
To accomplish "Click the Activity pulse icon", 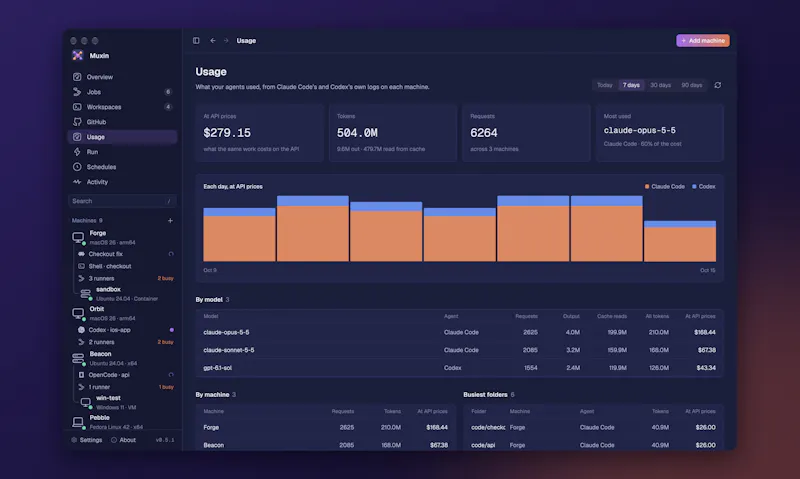I will point(77,182).
